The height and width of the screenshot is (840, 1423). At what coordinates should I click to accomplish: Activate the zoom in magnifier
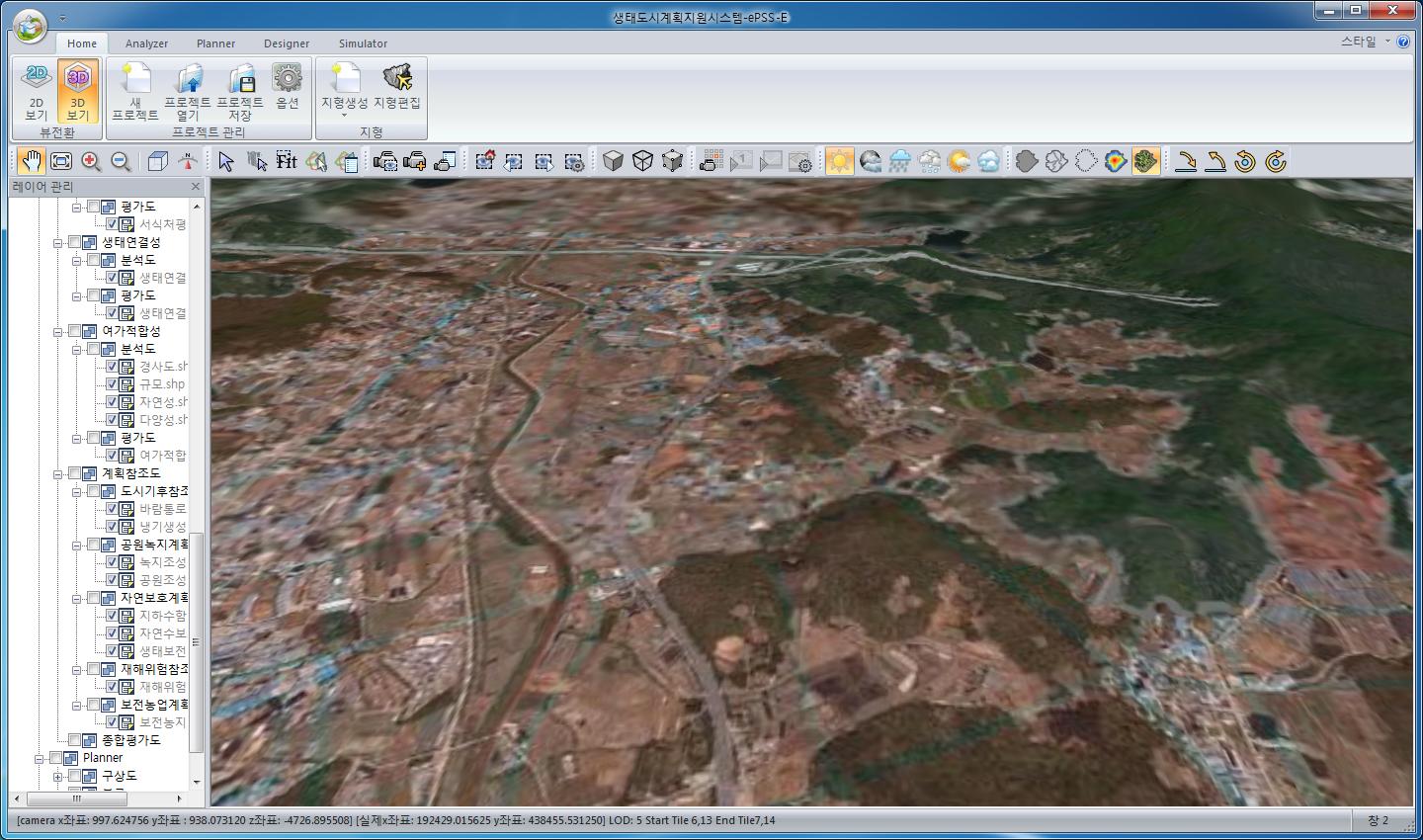click(x=91, y=161)
